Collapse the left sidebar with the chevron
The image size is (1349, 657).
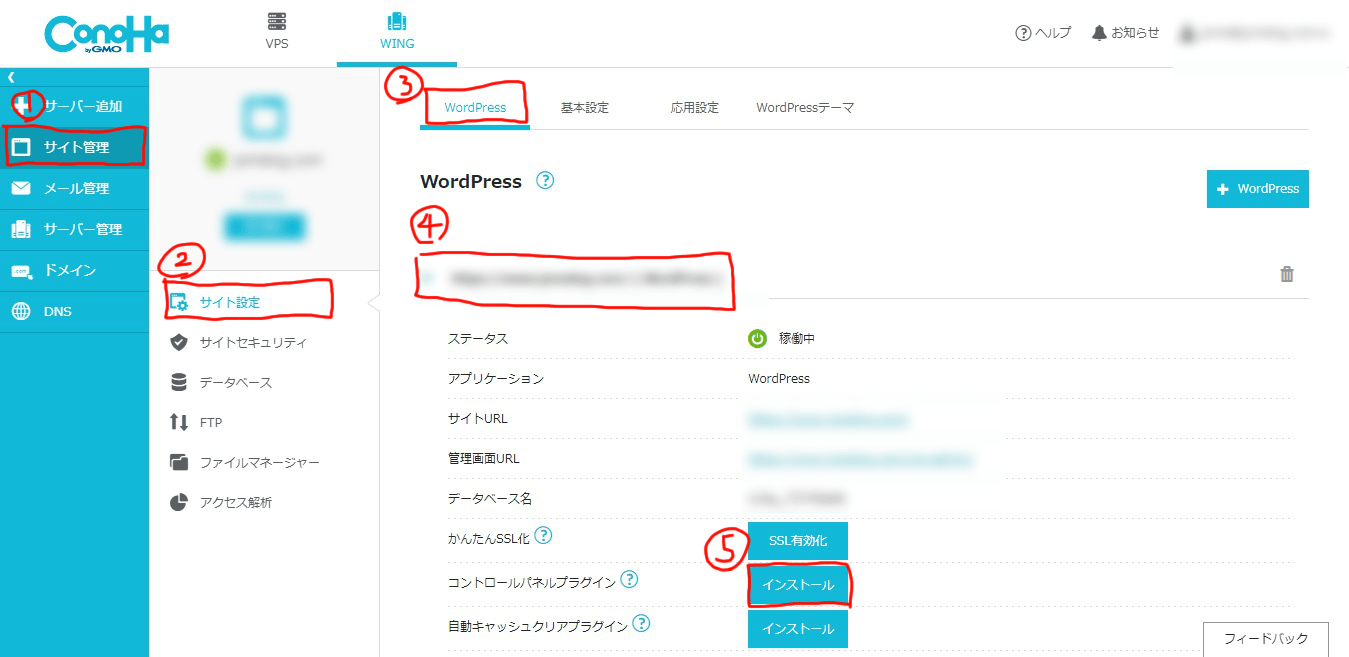pyautogui.click(x=11, y=76)
